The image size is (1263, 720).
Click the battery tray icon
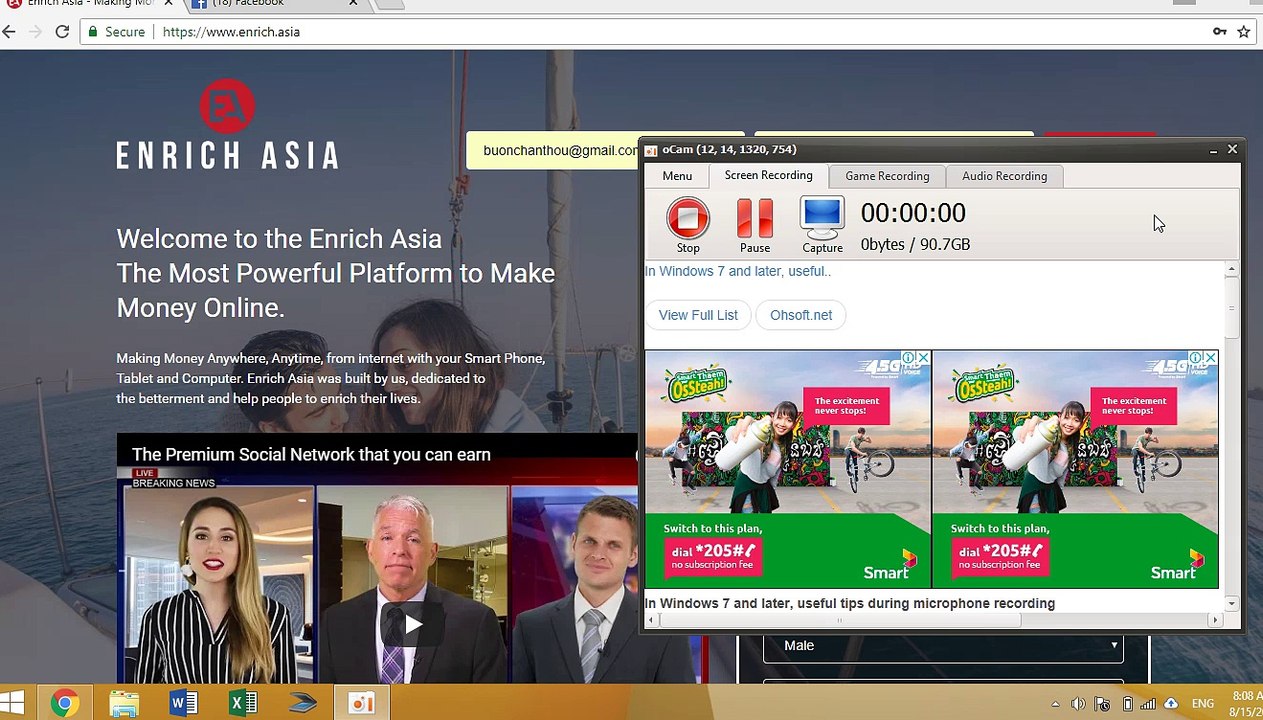click(1127, 705)
